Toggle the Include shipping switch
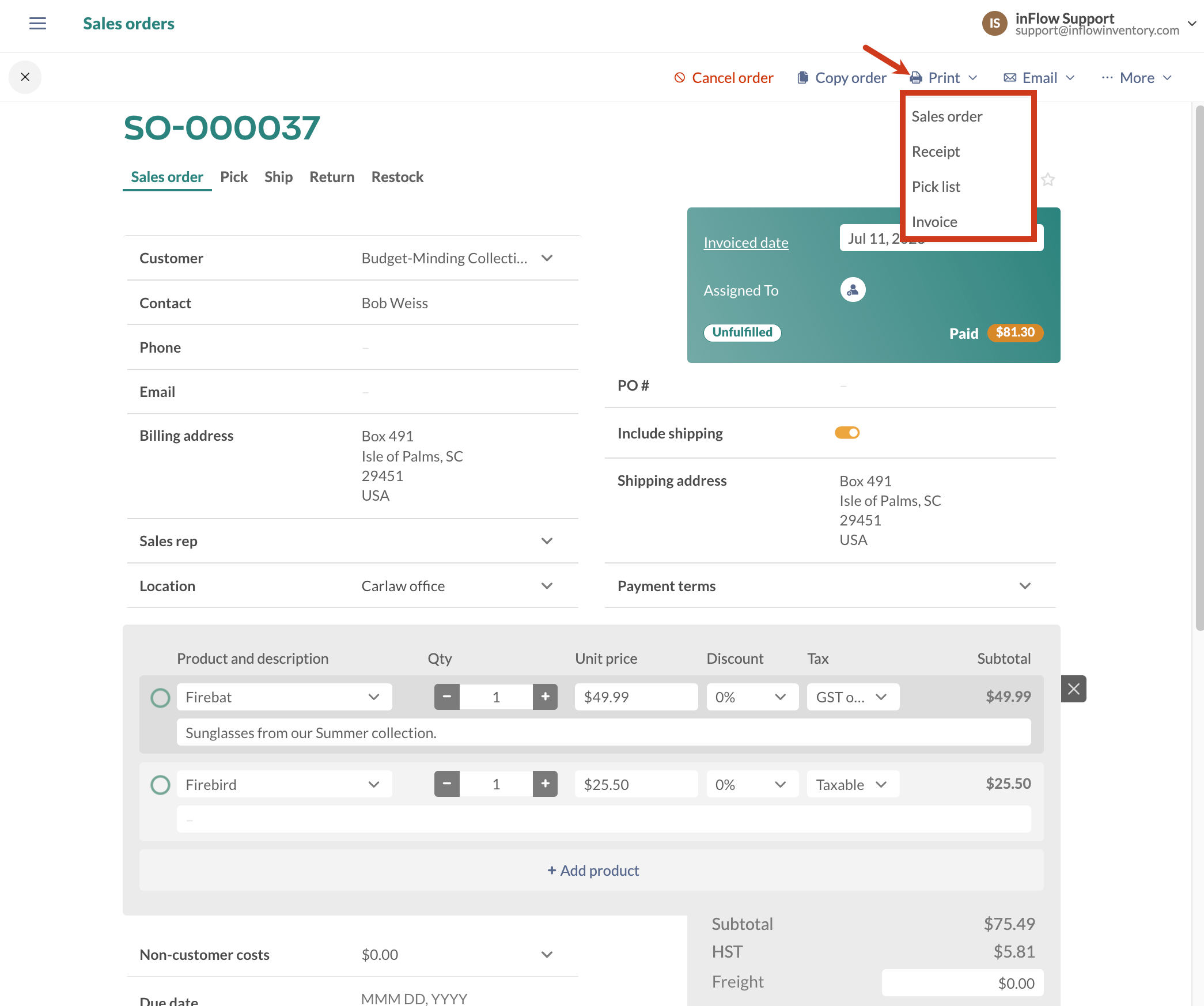 (847, 433)
